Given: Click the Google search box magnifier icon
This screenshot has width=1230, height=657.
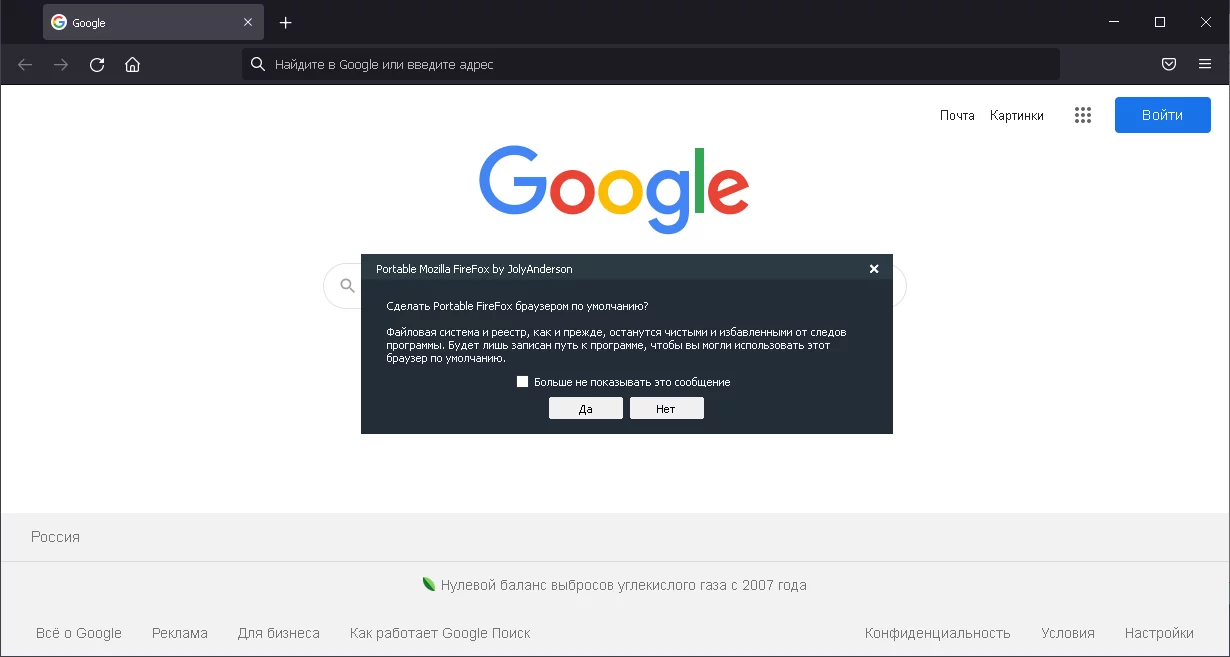Looking at the screenshot, I should [x=347, y=287].
